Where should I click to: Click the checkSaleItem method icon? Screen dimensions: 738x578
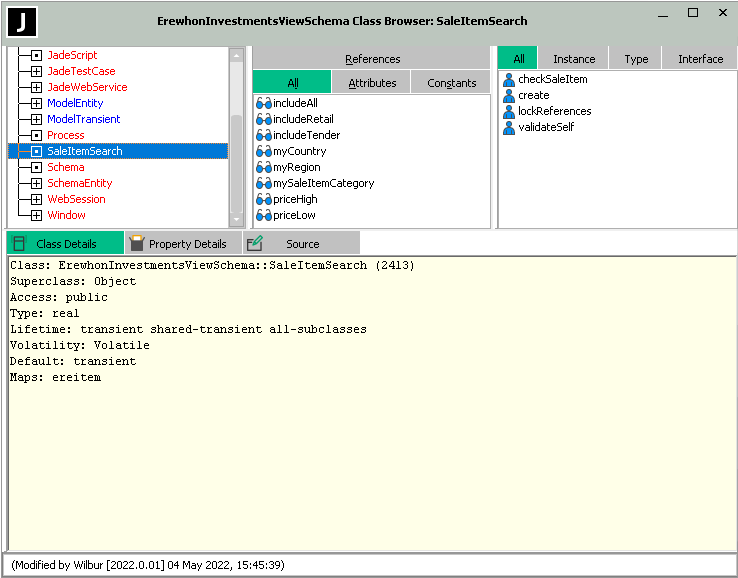[509, 79]
